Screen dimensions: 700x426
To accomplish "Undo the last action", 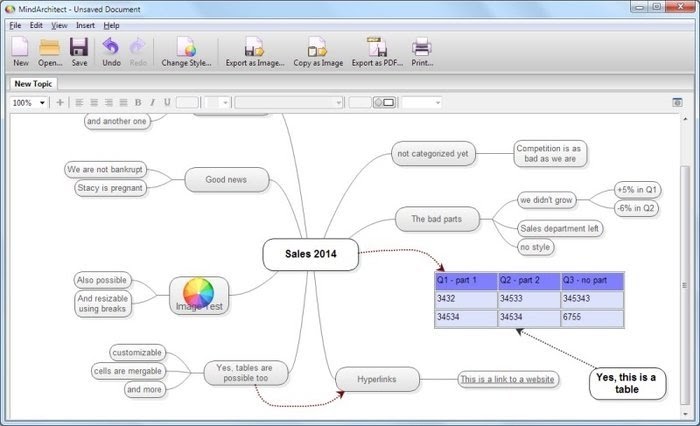I will click(111, 51).
